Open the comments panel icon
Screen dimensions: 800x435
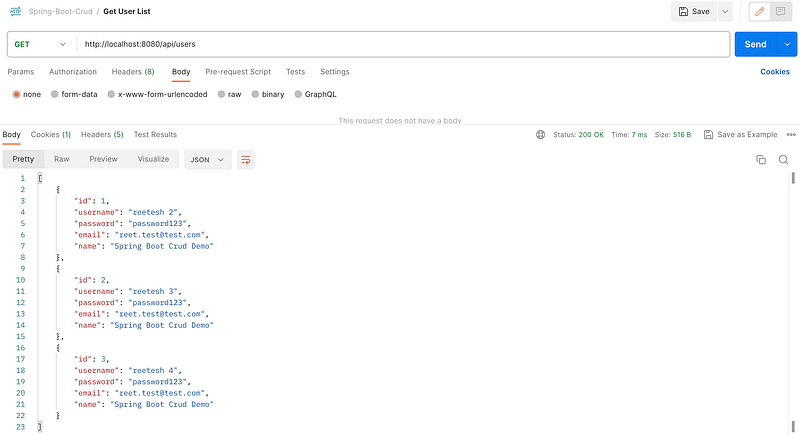[x=780, y=11]
